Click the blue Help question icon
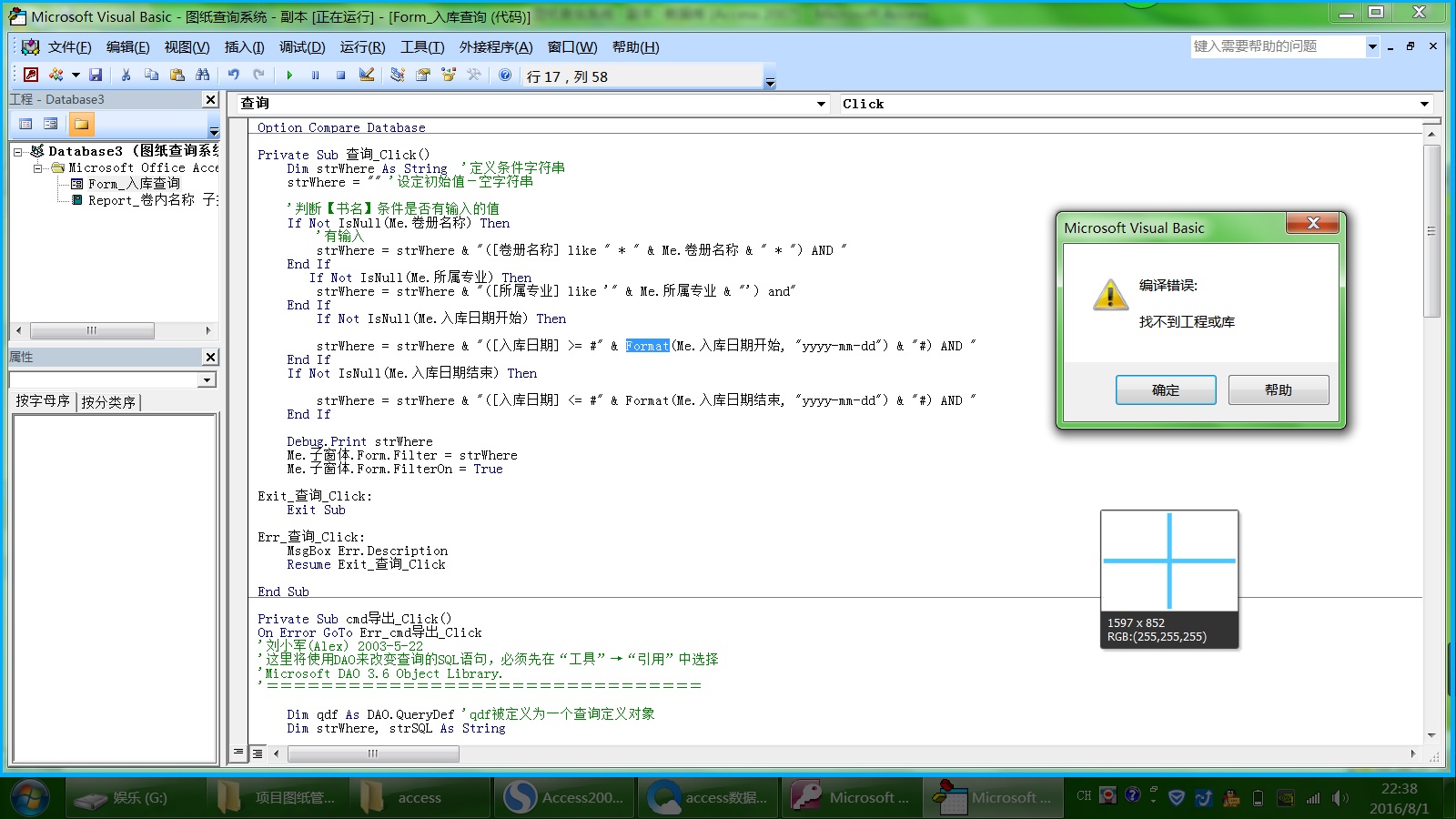Viewport: 1456px width, 819px height. pos(505,75)
